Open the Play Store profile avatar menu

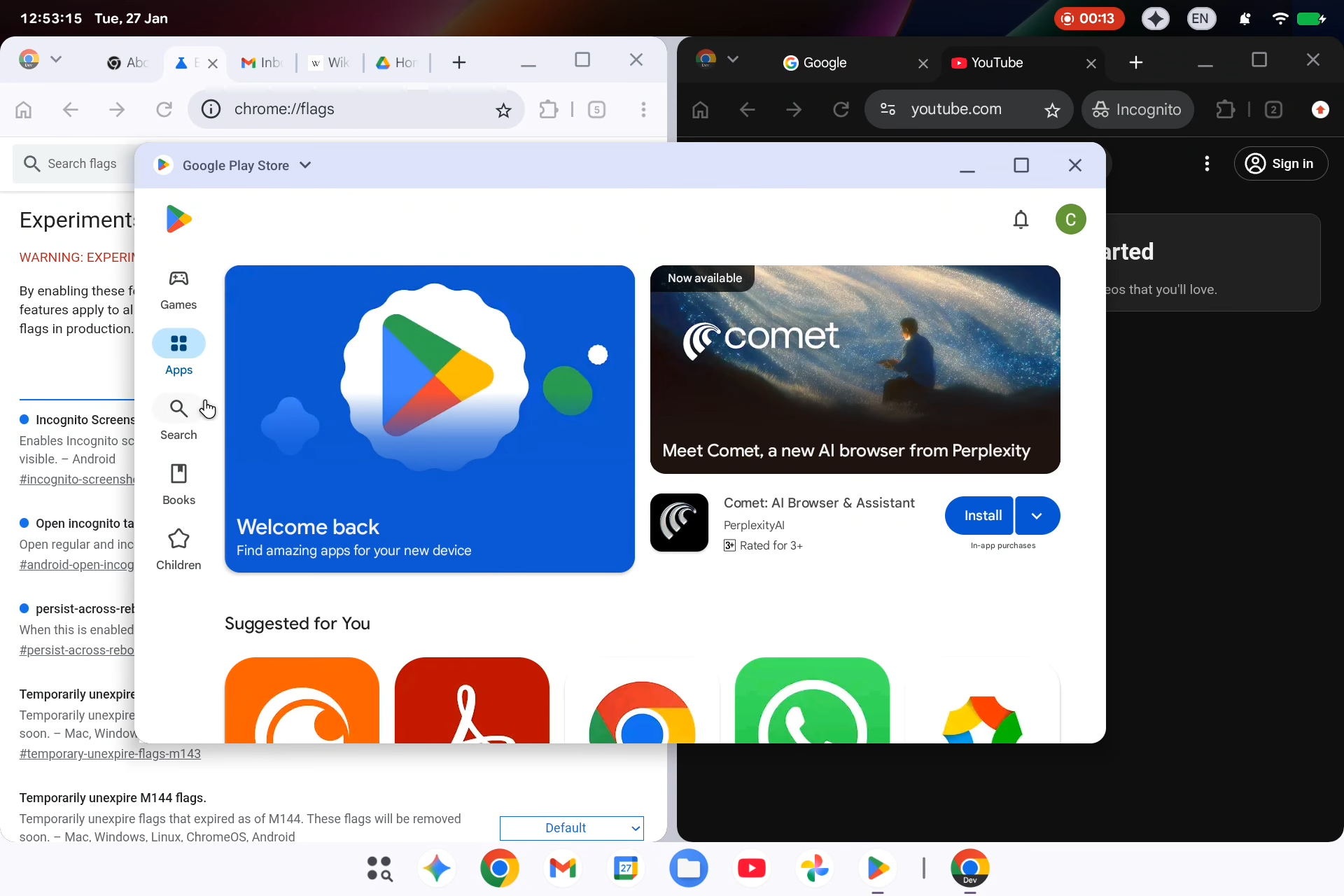coord(1071,219)
